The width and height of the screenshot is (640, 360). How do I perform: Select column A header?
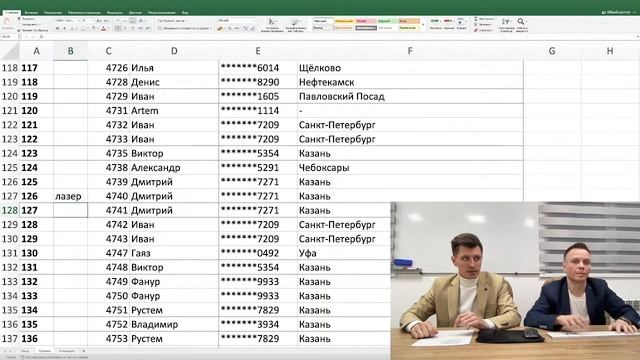[36, 51]
